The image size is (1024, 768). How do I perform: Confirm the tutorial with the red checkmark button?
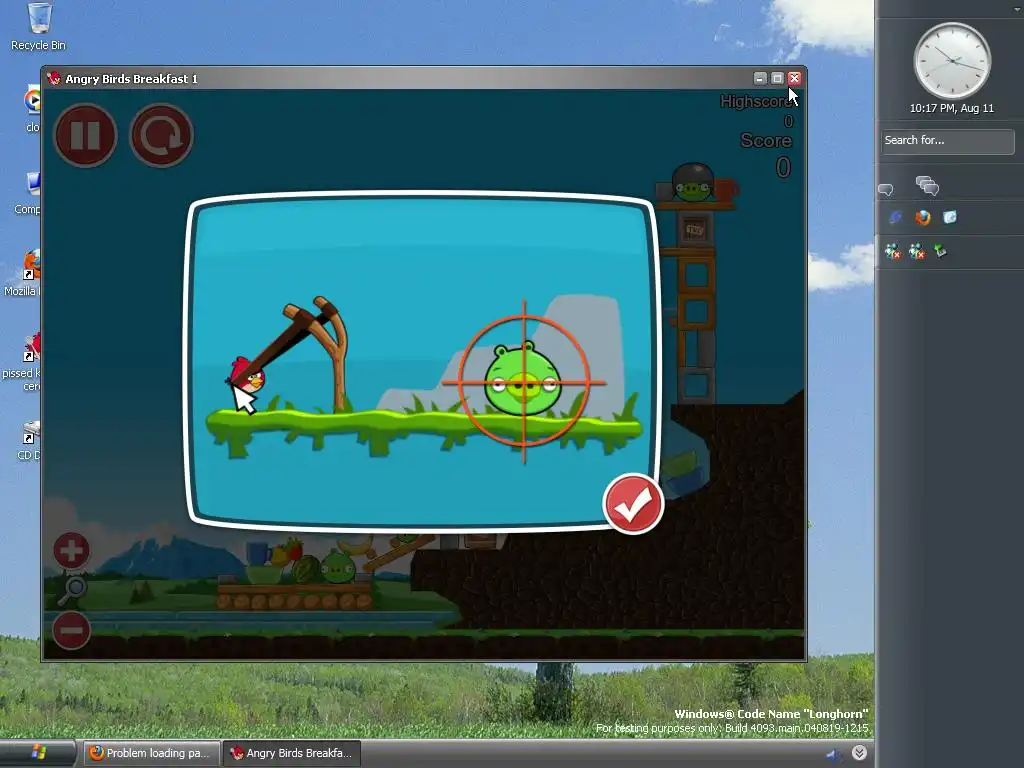click(x=633, y=504)
